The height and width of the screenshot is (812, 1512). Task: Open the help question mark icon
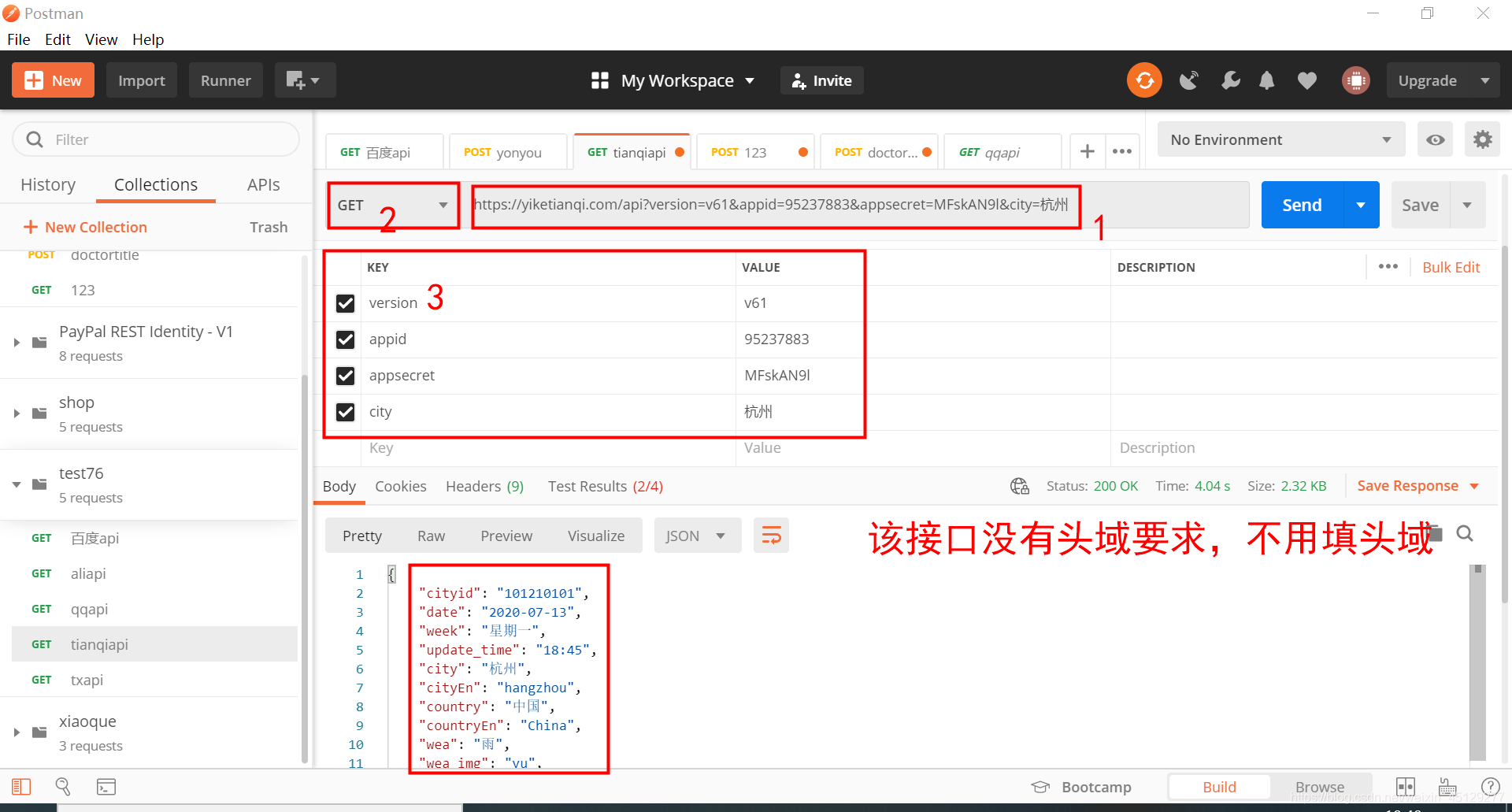pyautogui.click(x=1491, y=787)
